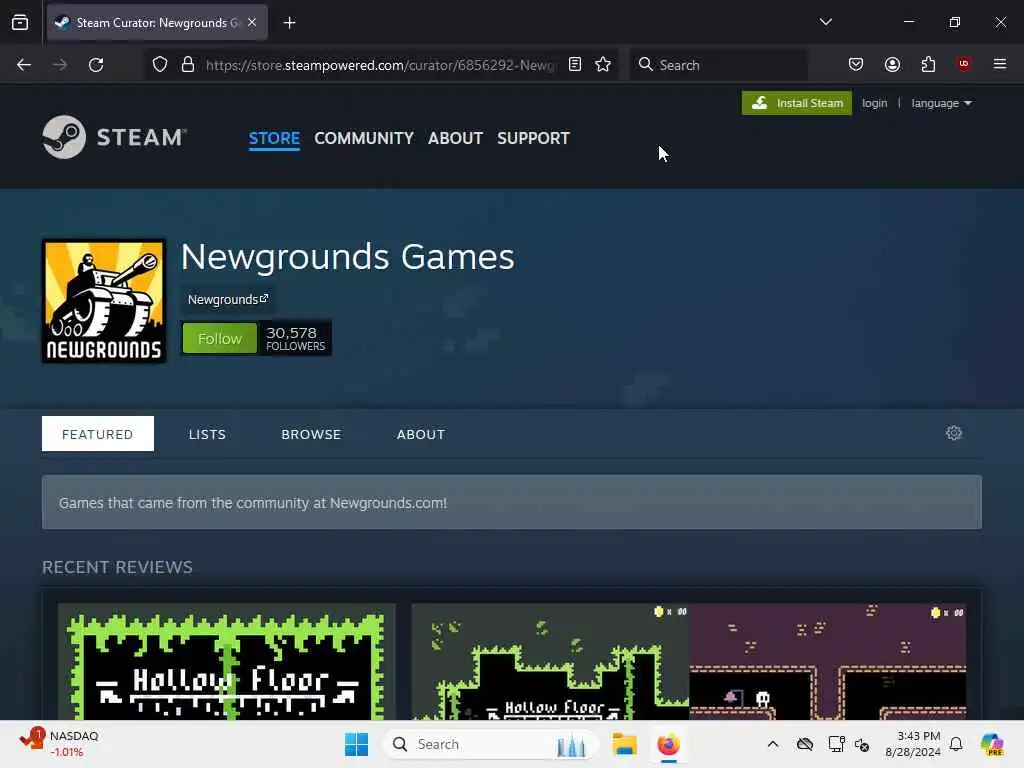
Task: Open a new browser tab
Action: coord(289,23)
